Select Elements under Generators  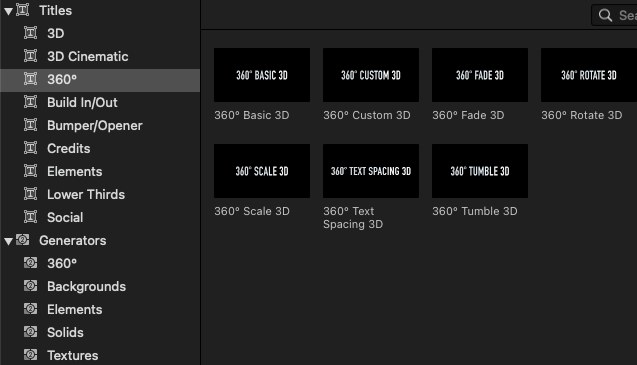(x=74, y=309)
